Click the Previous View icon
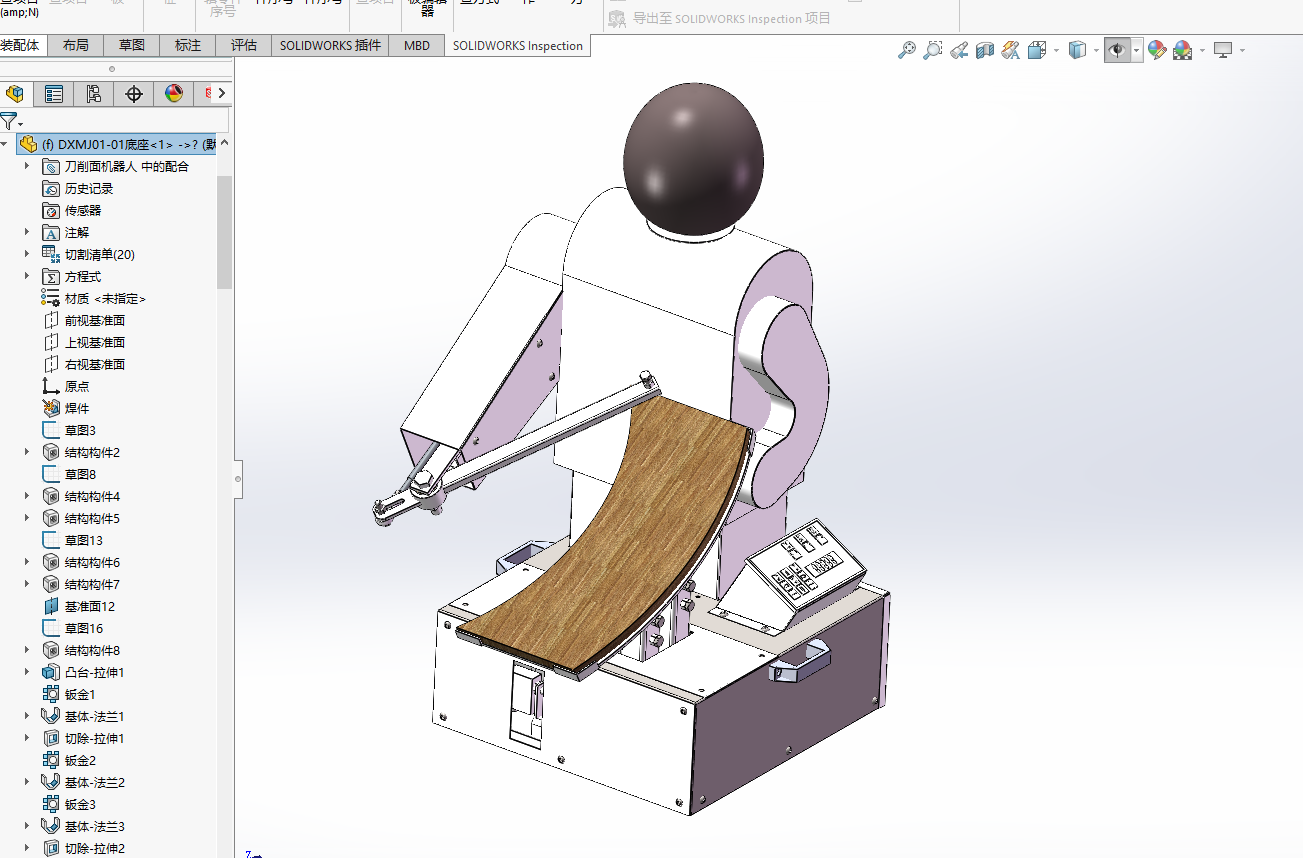 click(x=959, y=50)
